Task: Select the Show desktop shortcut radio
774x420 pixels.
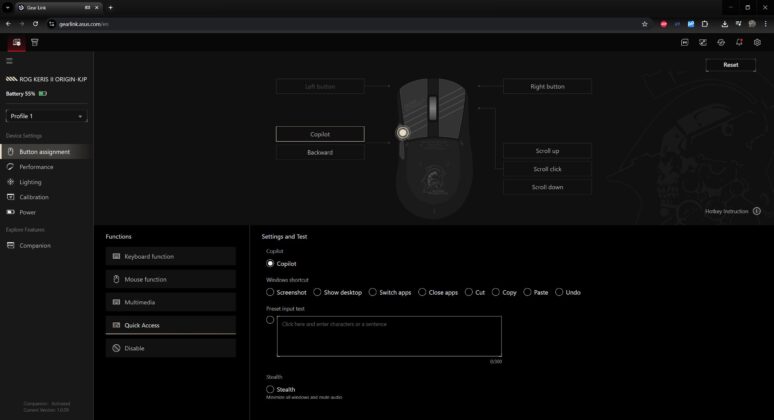Action: (x=317, y=292)
